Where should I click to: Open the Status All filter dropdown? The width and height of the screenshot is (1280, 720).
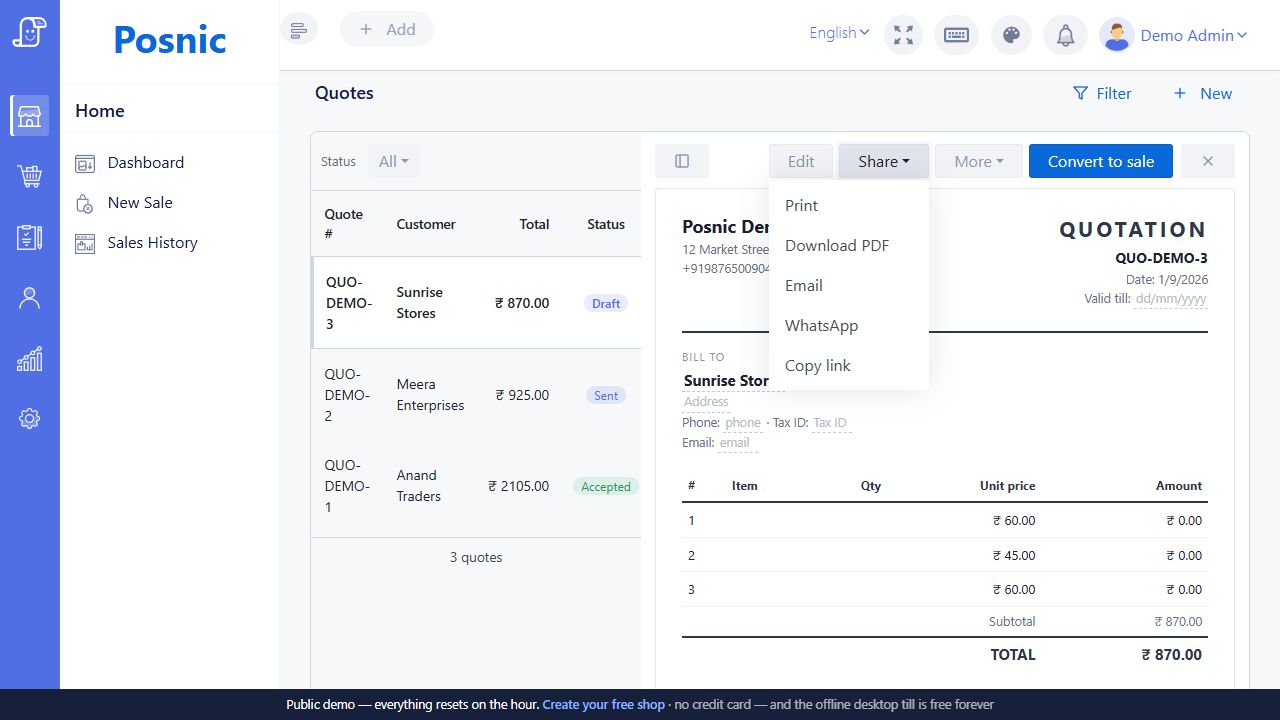coord(394,161)
